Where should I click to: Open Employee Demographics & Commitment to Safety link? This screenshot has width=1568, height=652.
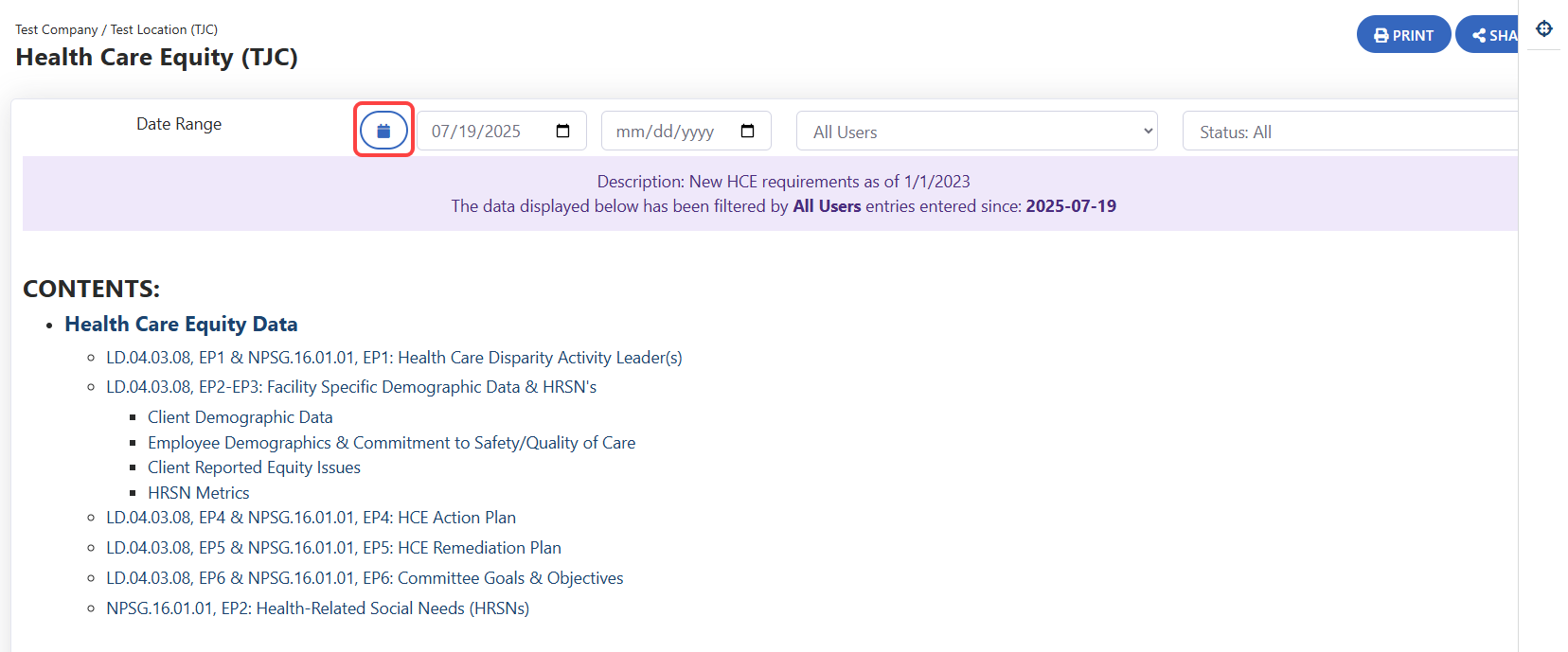pos(391,443)
